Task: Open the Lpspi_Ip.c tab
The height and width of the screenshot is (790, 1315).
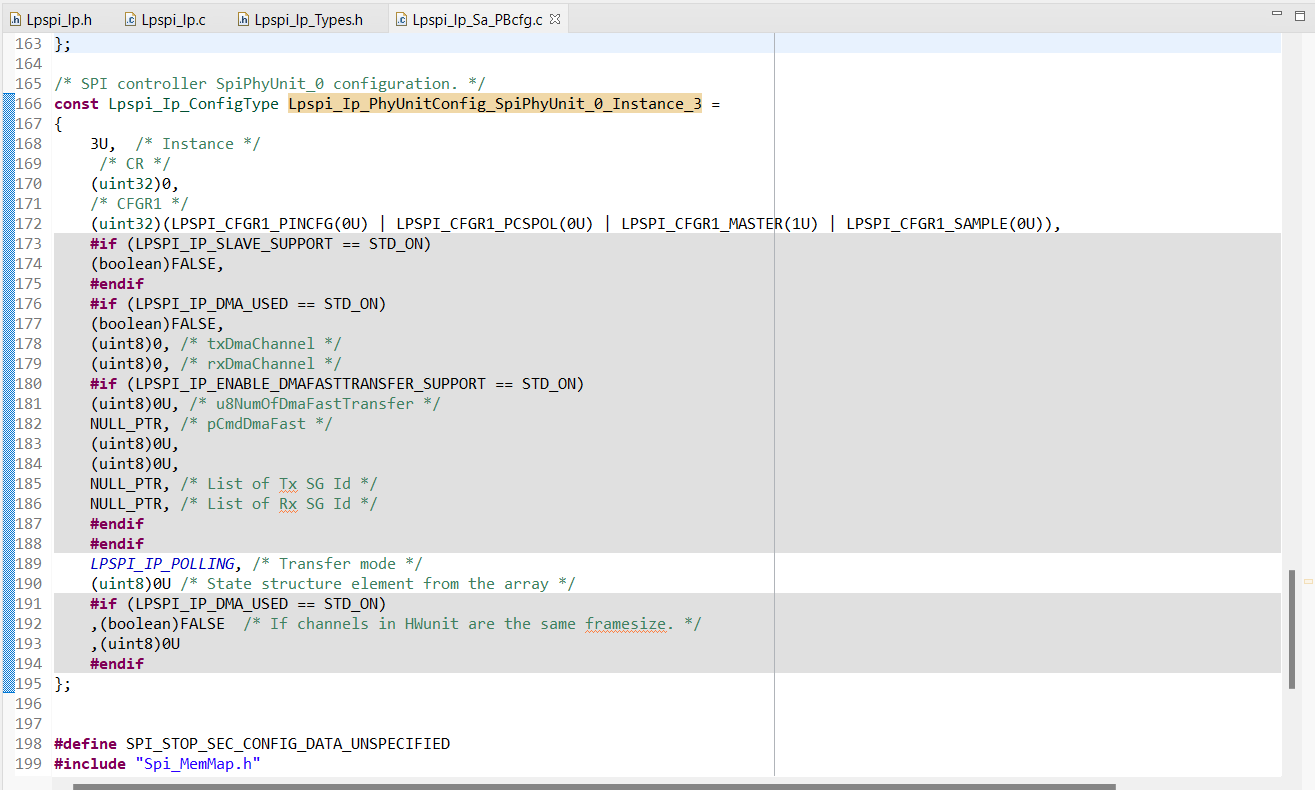Action: (x=171, y=18)
